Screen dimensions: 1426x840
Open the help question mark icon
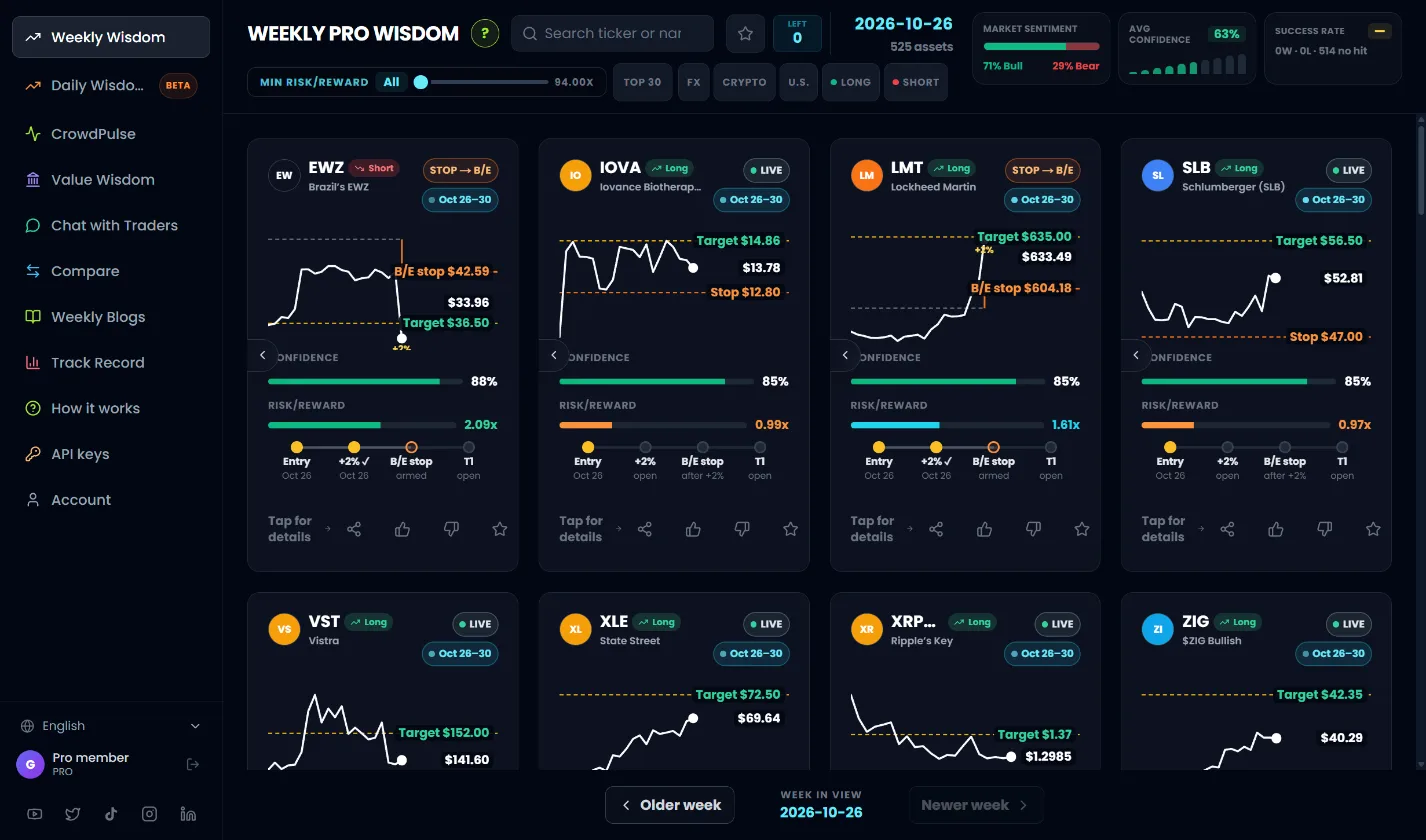tap(485, 33)
